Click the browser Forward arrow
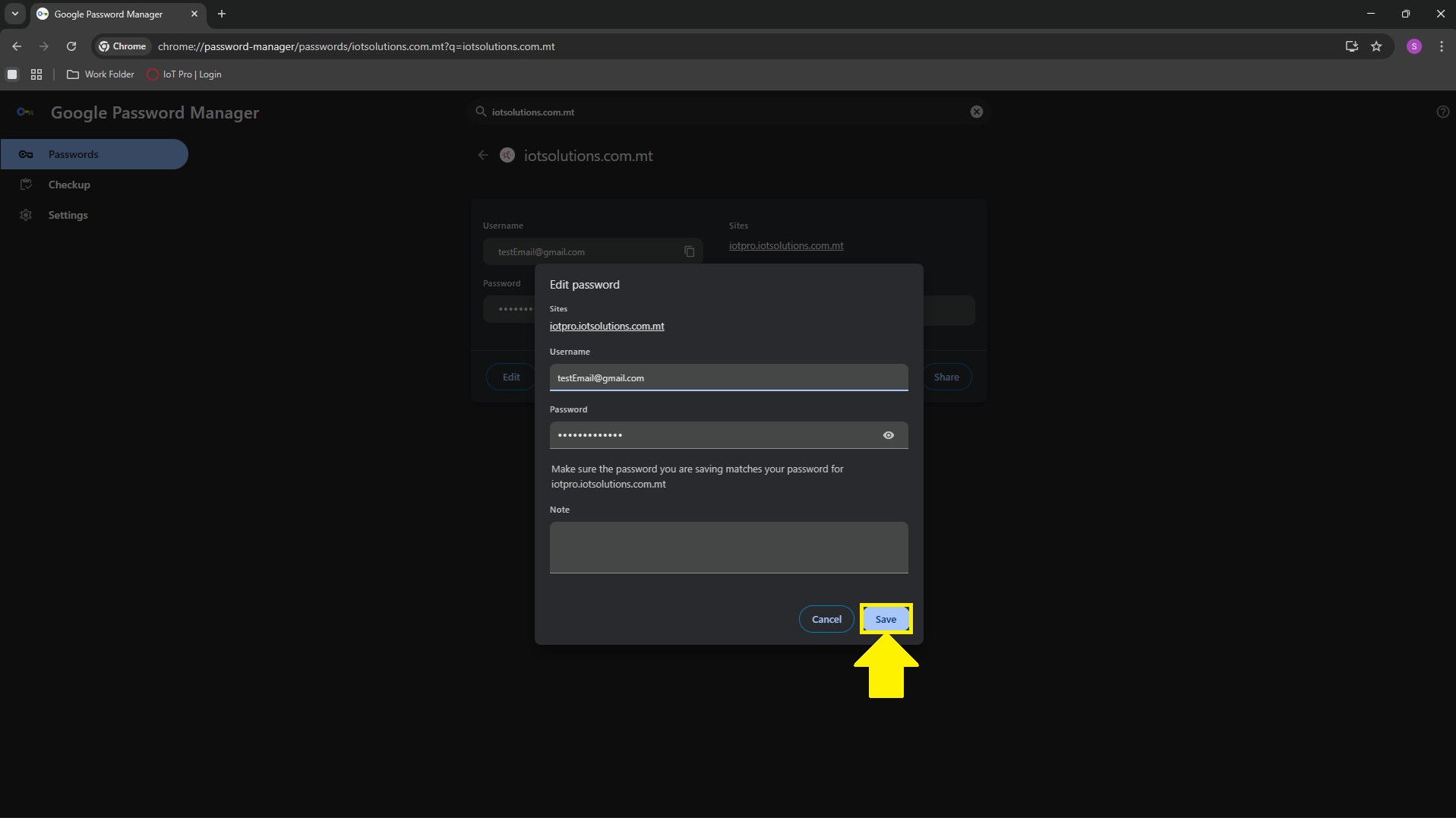 44,46
